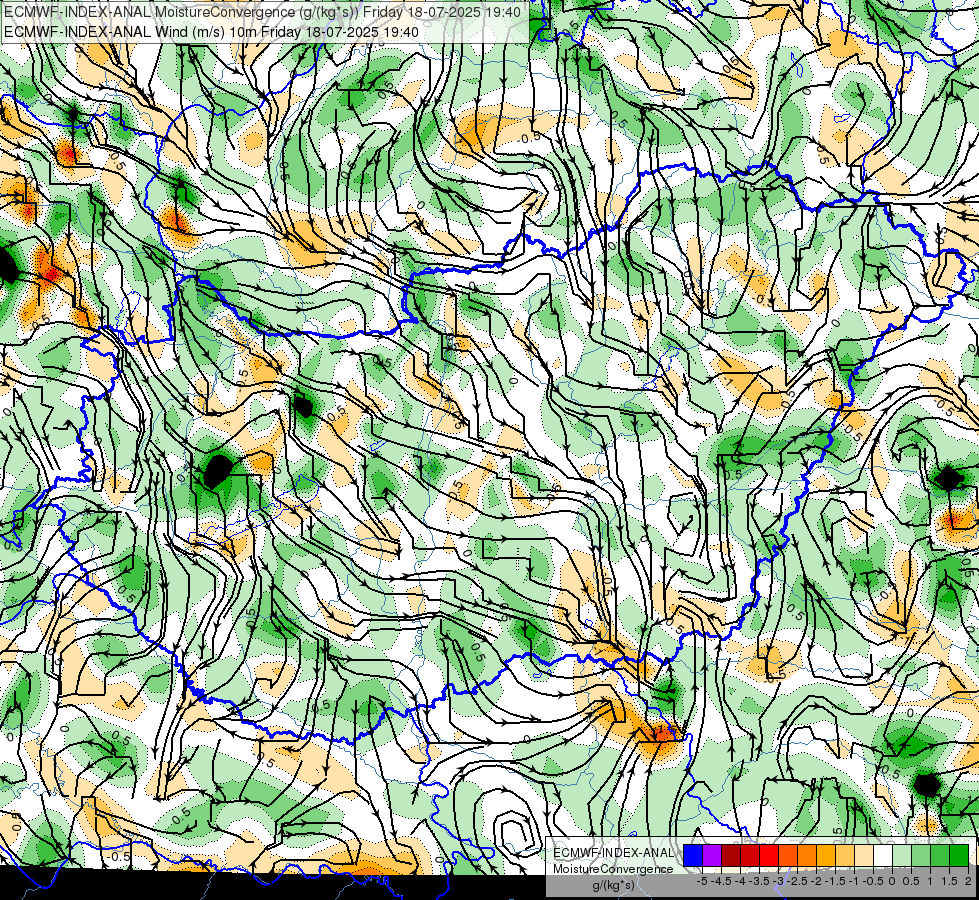
Task: Click the '-2.5' legend scale value
Action: pyautogui.click(x=797, y=881)
